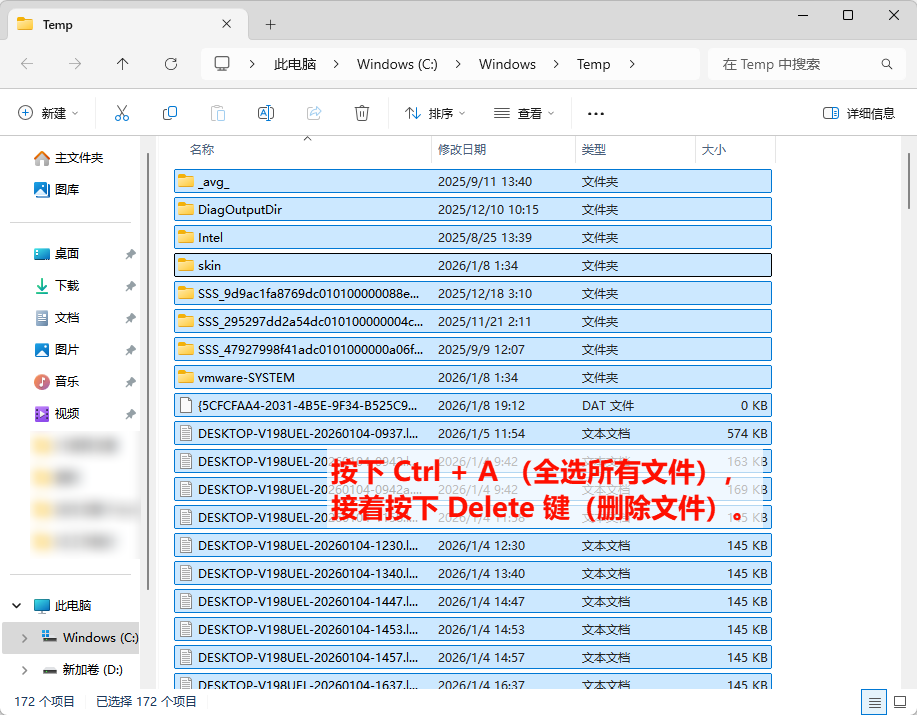
Task: Click the Copy icon in toolbar
Action: tap(170, 113)
